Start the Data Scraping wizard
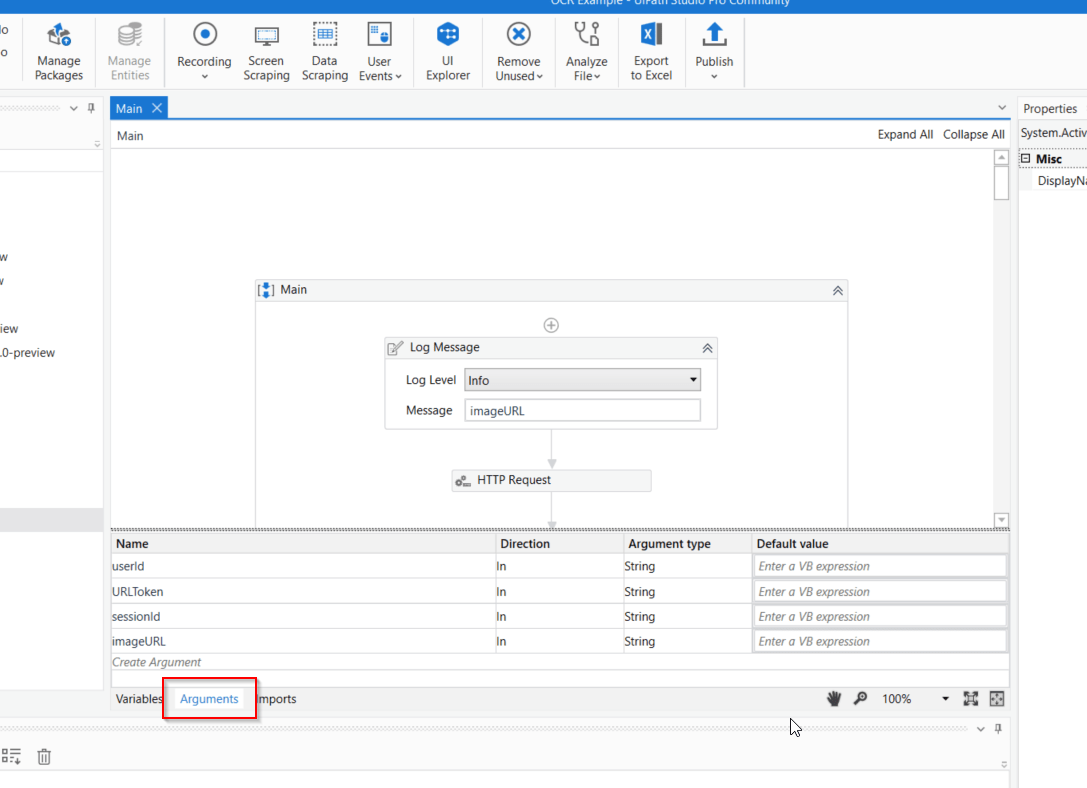 (x=324, y=50)
